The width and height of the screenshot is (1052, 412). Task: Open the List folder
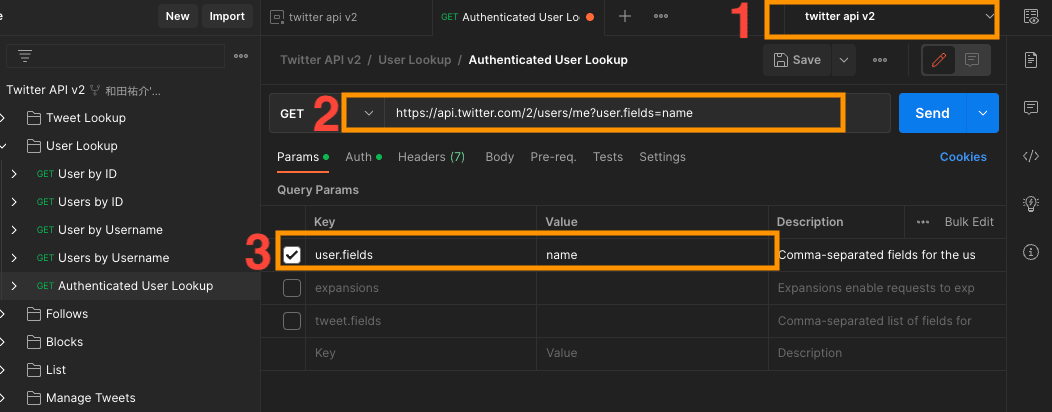46,370
